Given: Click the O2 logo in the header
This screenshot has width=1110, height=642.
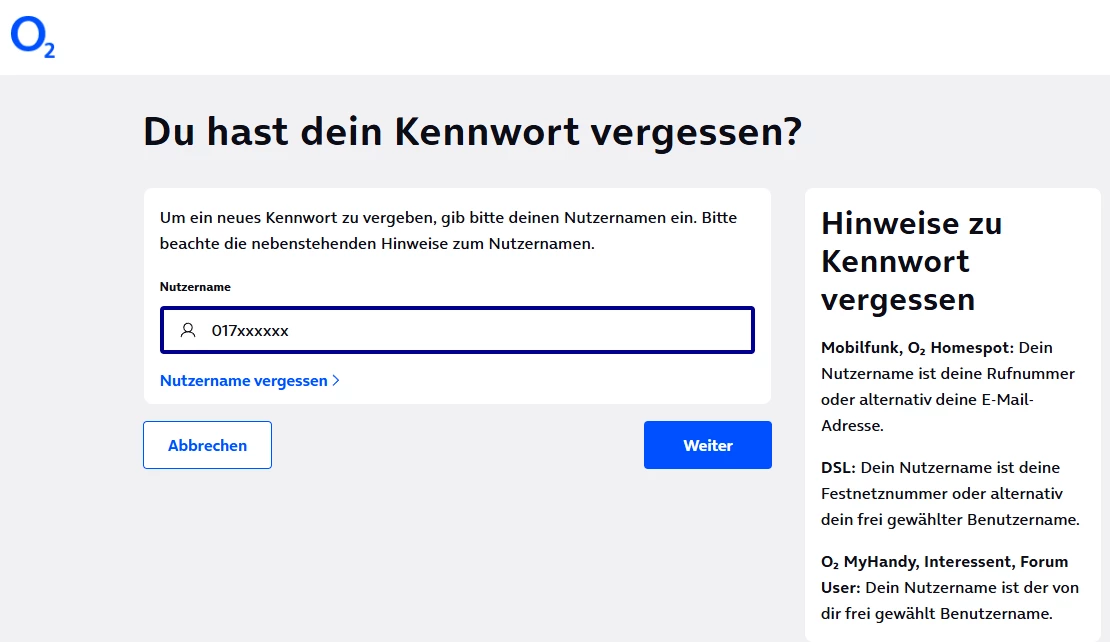Looking at the screenshot, I should [32, 37].
